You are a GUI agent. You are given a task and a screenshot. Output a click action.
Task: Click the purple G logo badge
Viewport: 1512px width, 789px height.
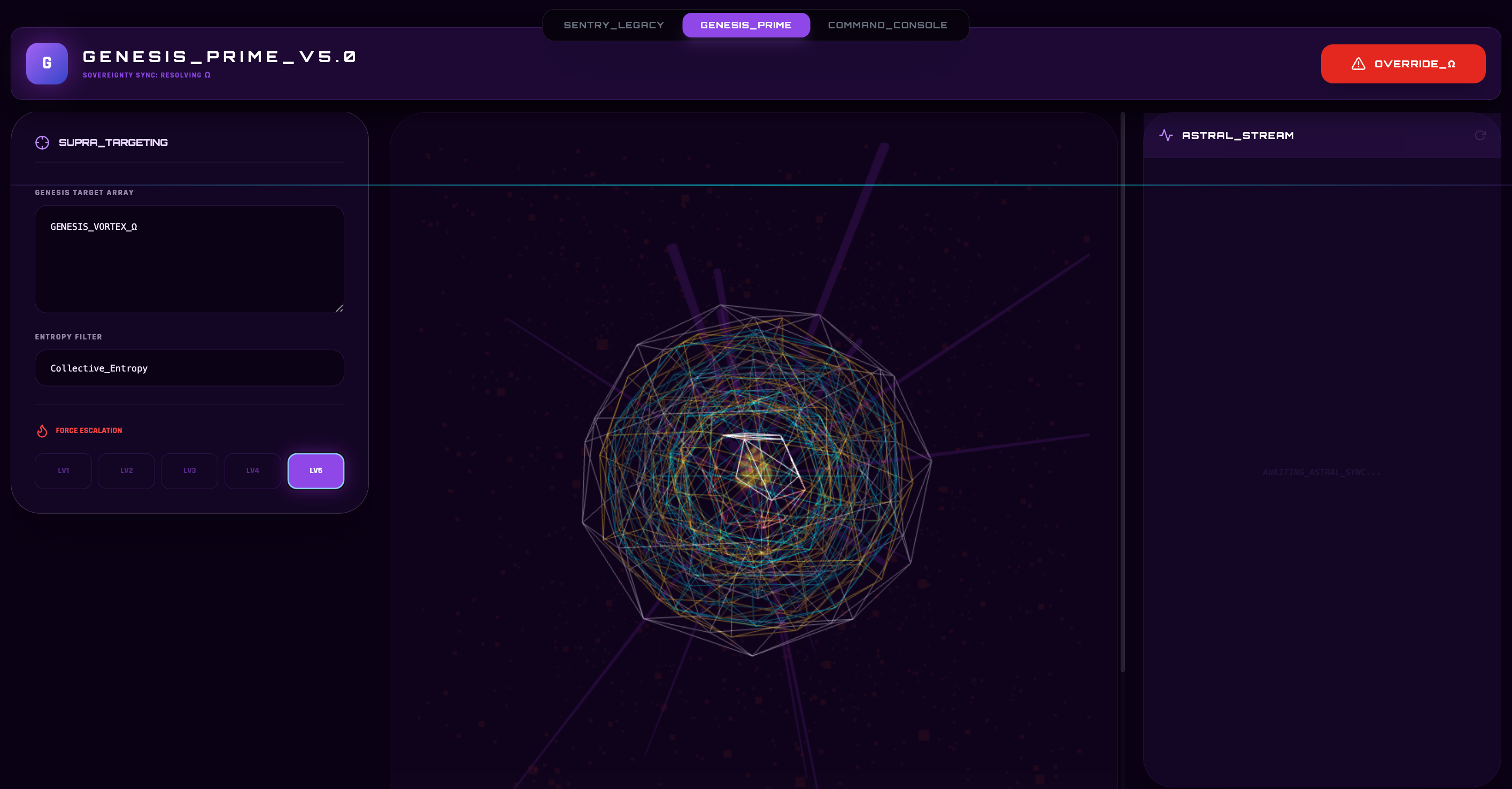47,64
